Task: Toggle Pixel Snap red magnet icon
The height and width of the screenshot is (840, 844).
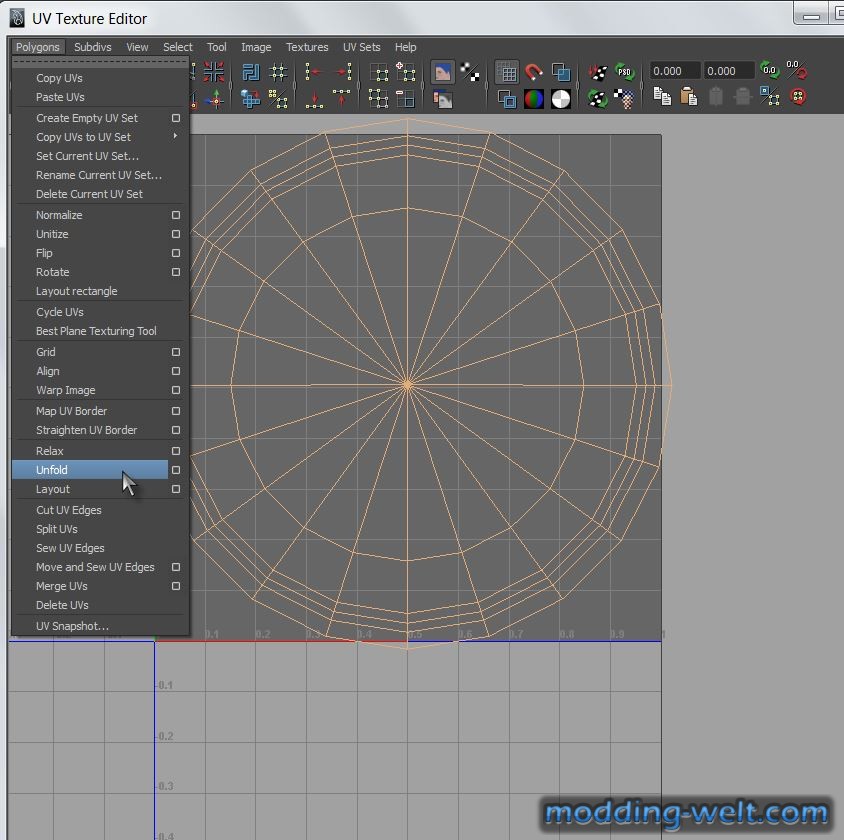Action: point(533,72)
